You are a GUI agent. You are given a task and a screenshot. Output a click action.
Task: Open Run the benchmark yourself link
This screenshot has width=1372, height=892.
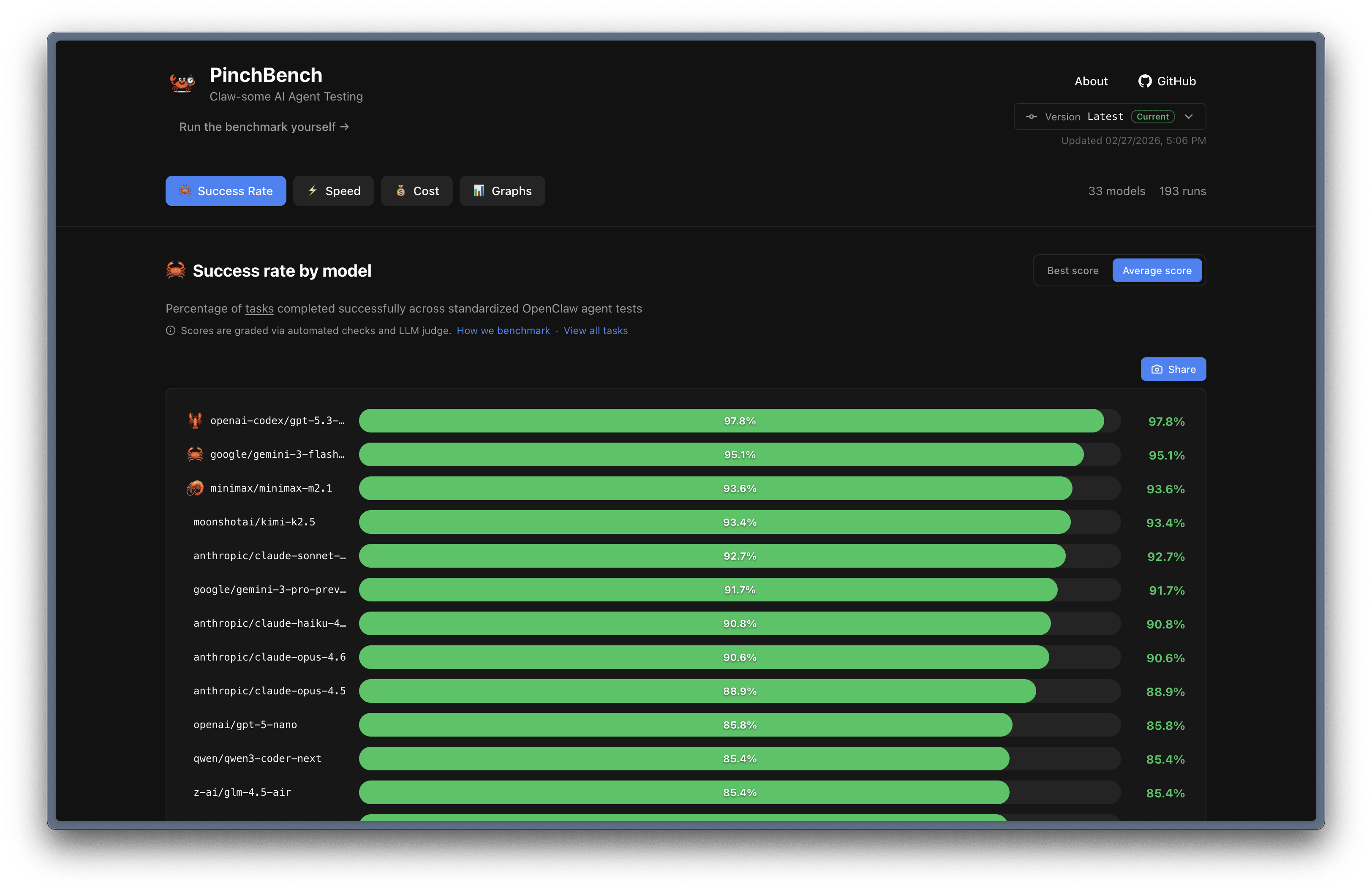pyautogui.click(x=264, y=127)
